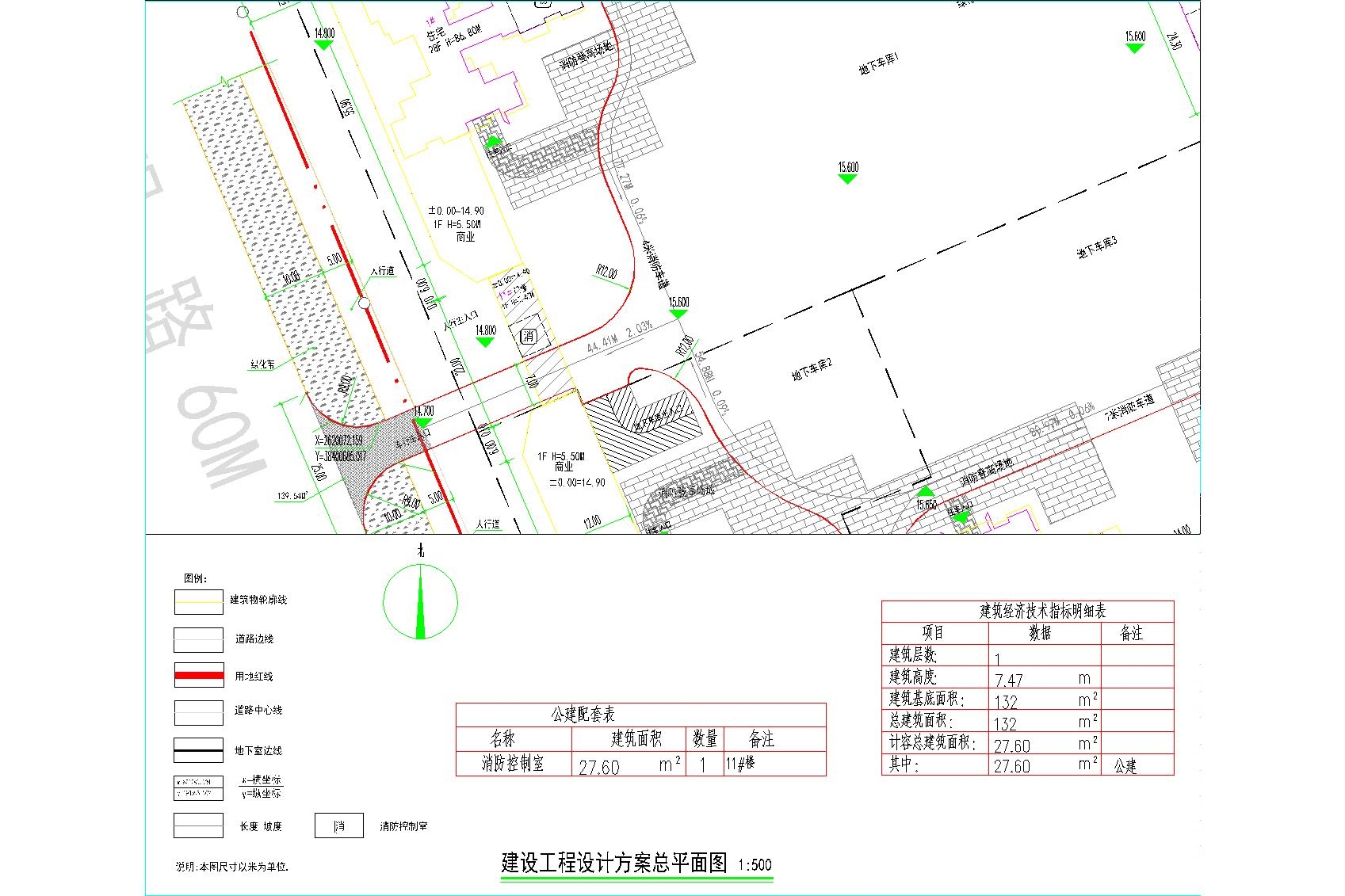This screenshot has height=896, width=1345.
Task: Click the coordinate legend box for 横坐标 纵坐标
Action: [x=198, y=787]
